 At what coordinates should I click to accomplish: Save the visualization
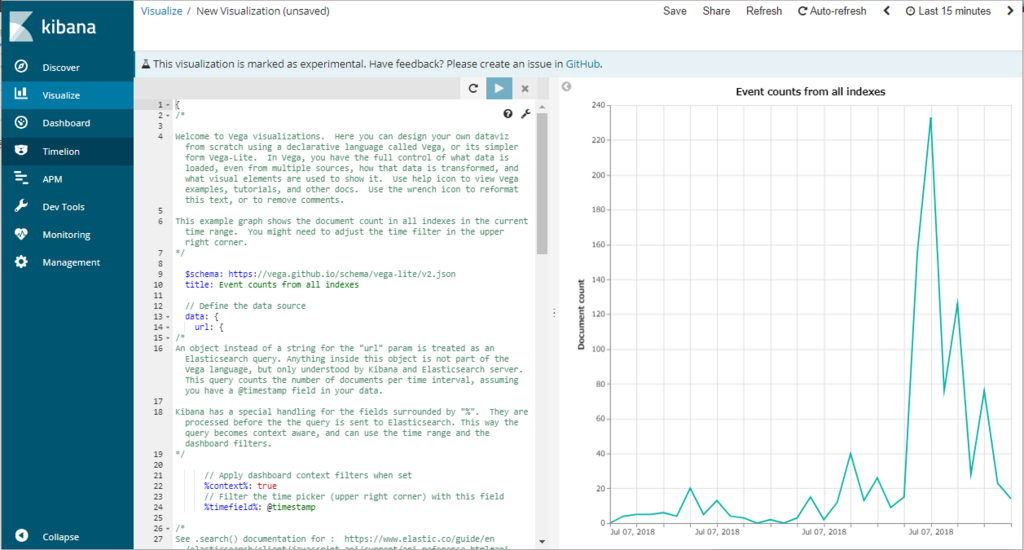[675, 11]
